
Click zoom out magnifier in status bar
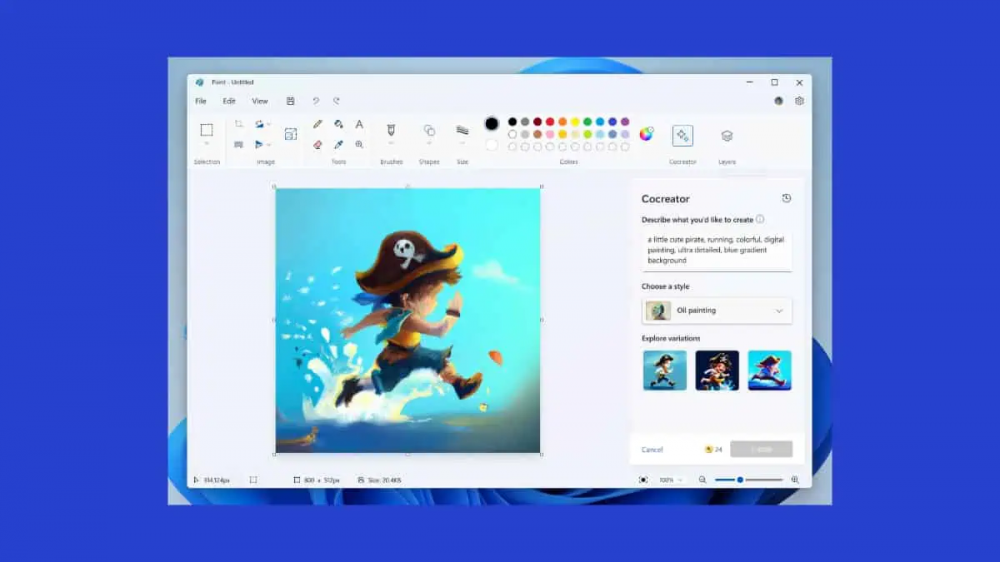coord(702,480)
